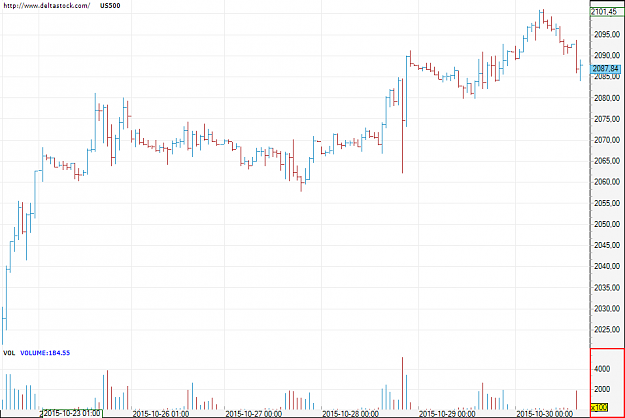Click the 2015-10-26 01:00 date label
The width and height of the screenshot is (625, 418).
tap(161, 414)
